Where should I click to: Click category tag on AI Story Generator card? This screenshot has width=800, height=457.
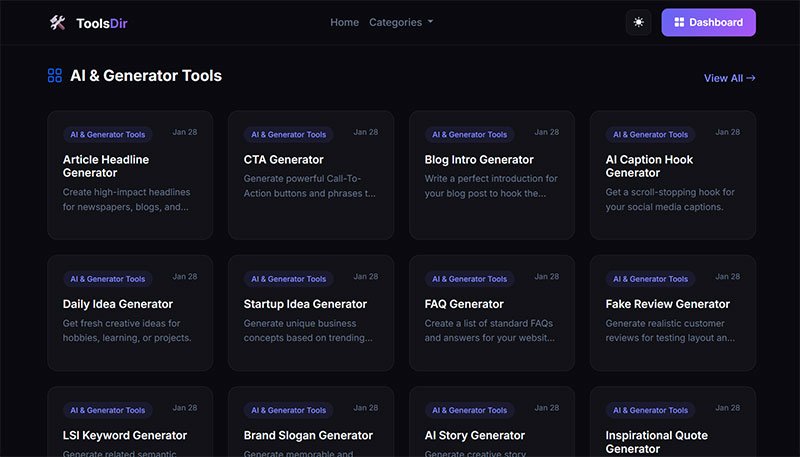click(469, 410)
